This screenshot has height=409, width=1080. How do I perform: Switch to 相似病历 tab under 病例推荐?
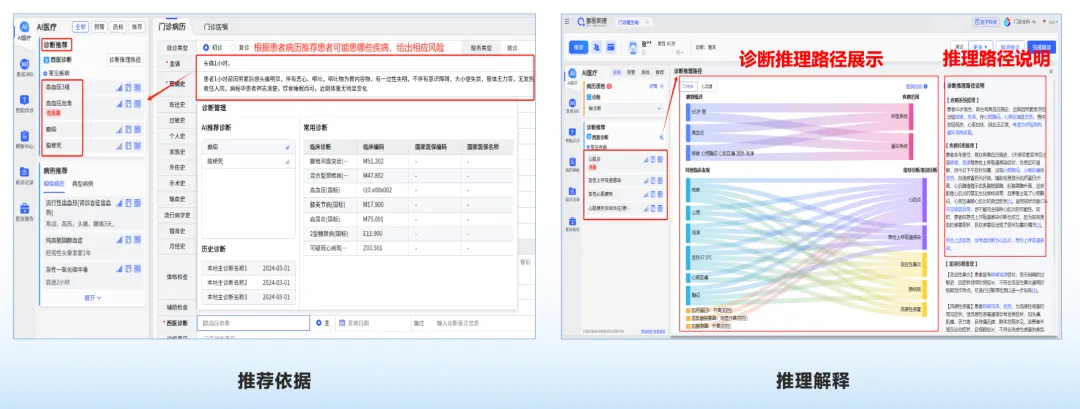point(54,184)
